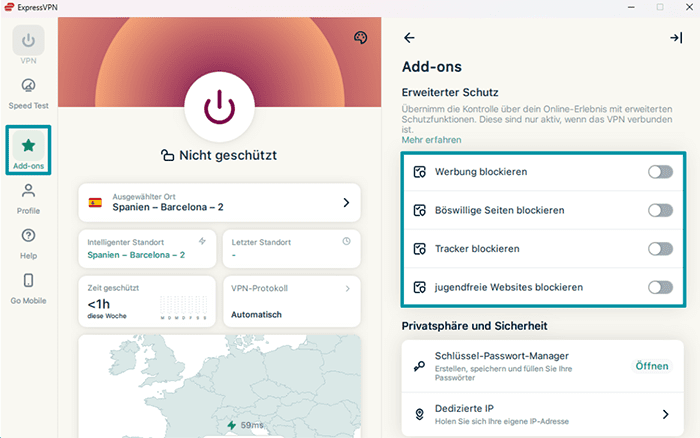The height and width of the screenshot is (438, 700).
Task: Open the Profile sidebar icon
Action: pos(28,197)
